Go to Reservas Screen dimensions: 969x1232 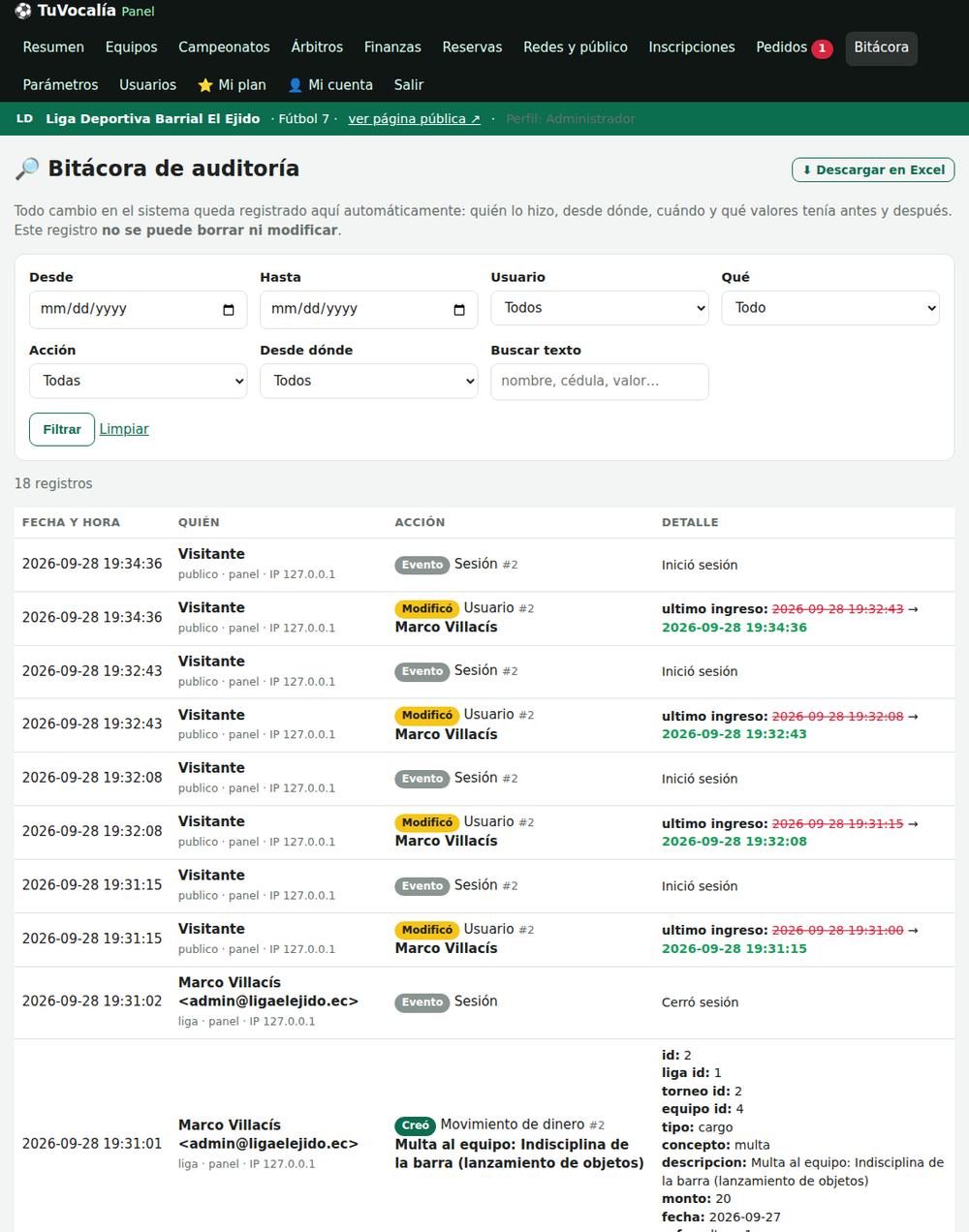pos(472,47)
